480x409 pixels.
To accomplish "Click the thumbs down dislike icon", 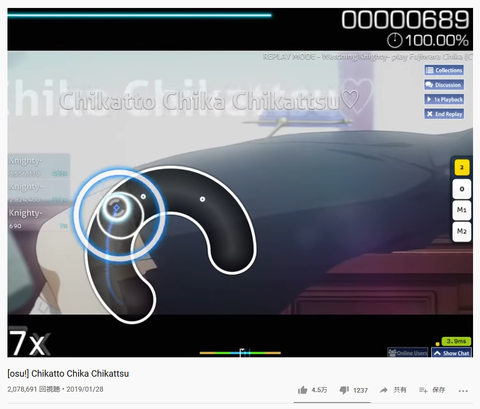I will point(344,390).
